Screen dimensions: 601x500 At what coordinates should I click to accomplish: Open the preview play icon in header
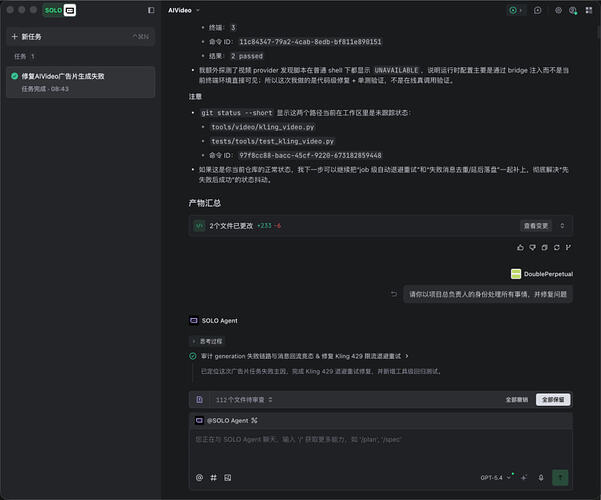click(x=537, y=10)
